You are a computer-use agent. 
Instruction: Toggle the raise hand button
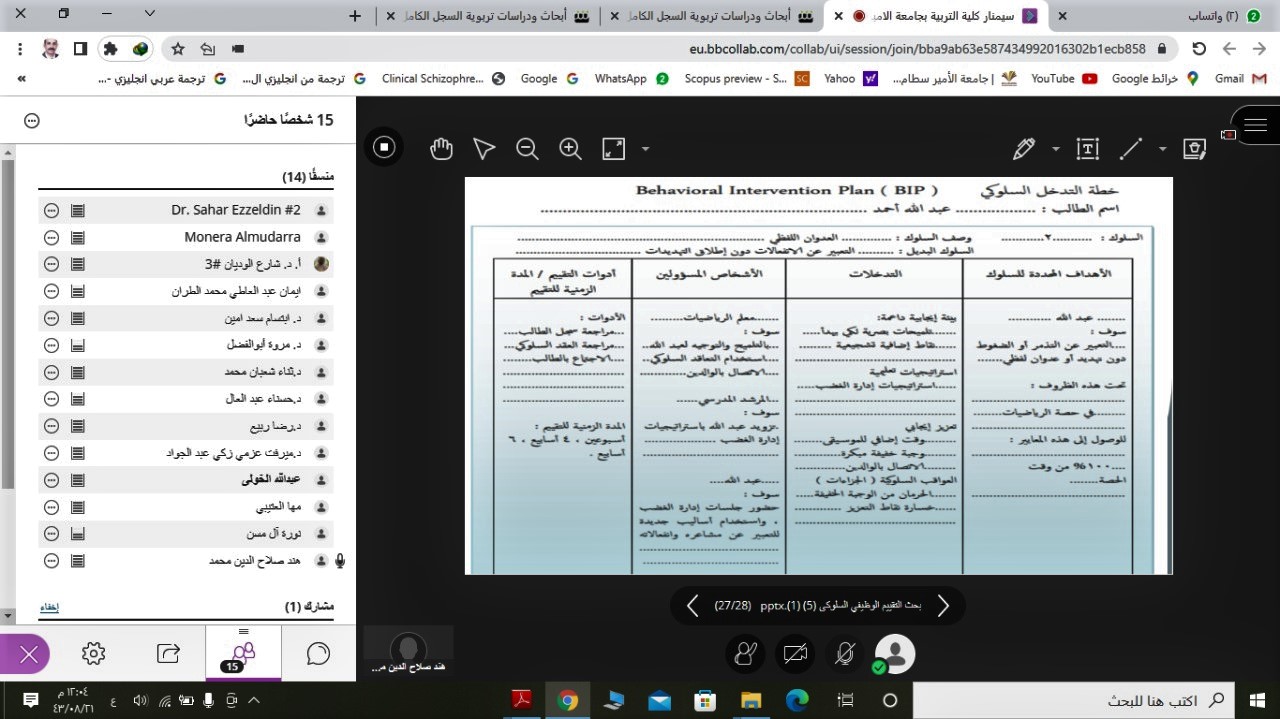[x=745, y=654]
